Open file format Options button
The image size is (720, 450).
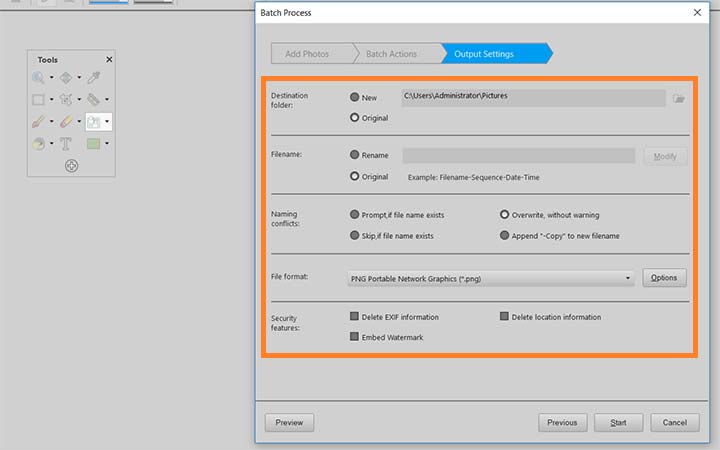pyautogui.click(x=664, y=278)
